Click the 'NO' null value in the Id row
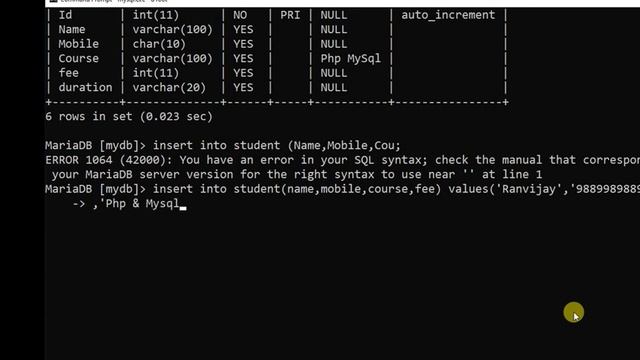This screenshot has width=640, height=360. (x=240, y=15)
